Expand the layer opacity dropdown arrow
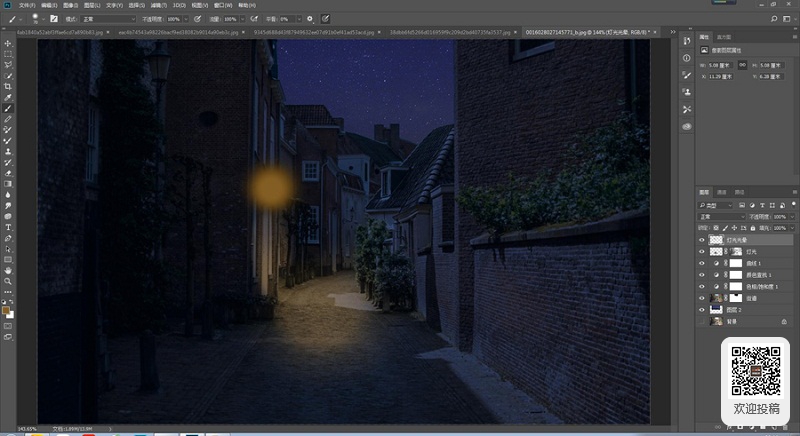Image resolution: width=800 pixels, height=436 pixels. click(x=792, y=217)
